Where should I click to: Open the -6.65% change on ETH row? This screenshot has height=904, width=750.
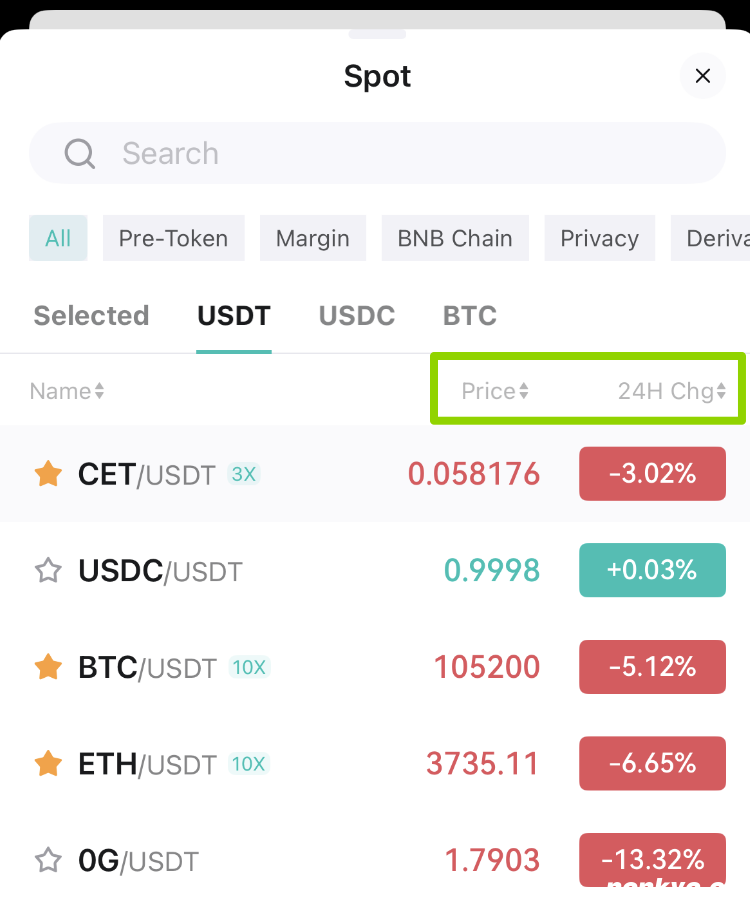click(x=652, y=763)
